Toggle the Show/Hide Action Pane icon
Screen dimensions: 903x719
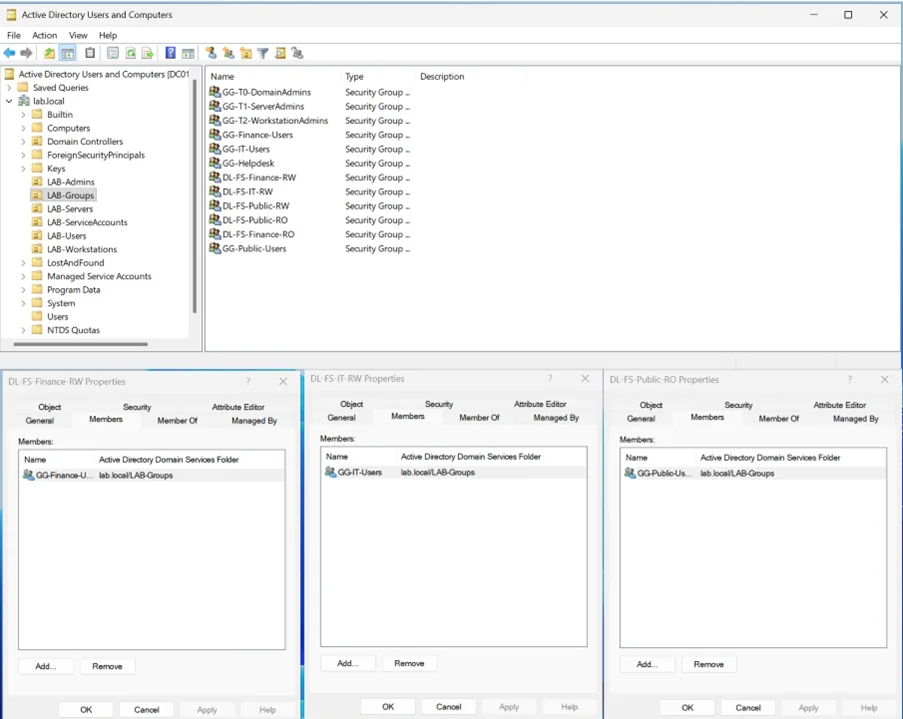188,53
